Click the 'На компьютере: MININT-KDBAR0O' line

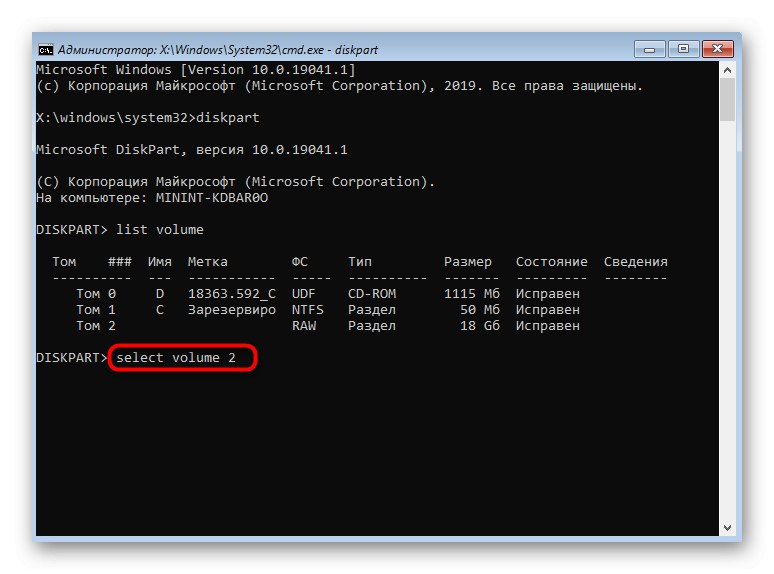[x=152, y=198]
